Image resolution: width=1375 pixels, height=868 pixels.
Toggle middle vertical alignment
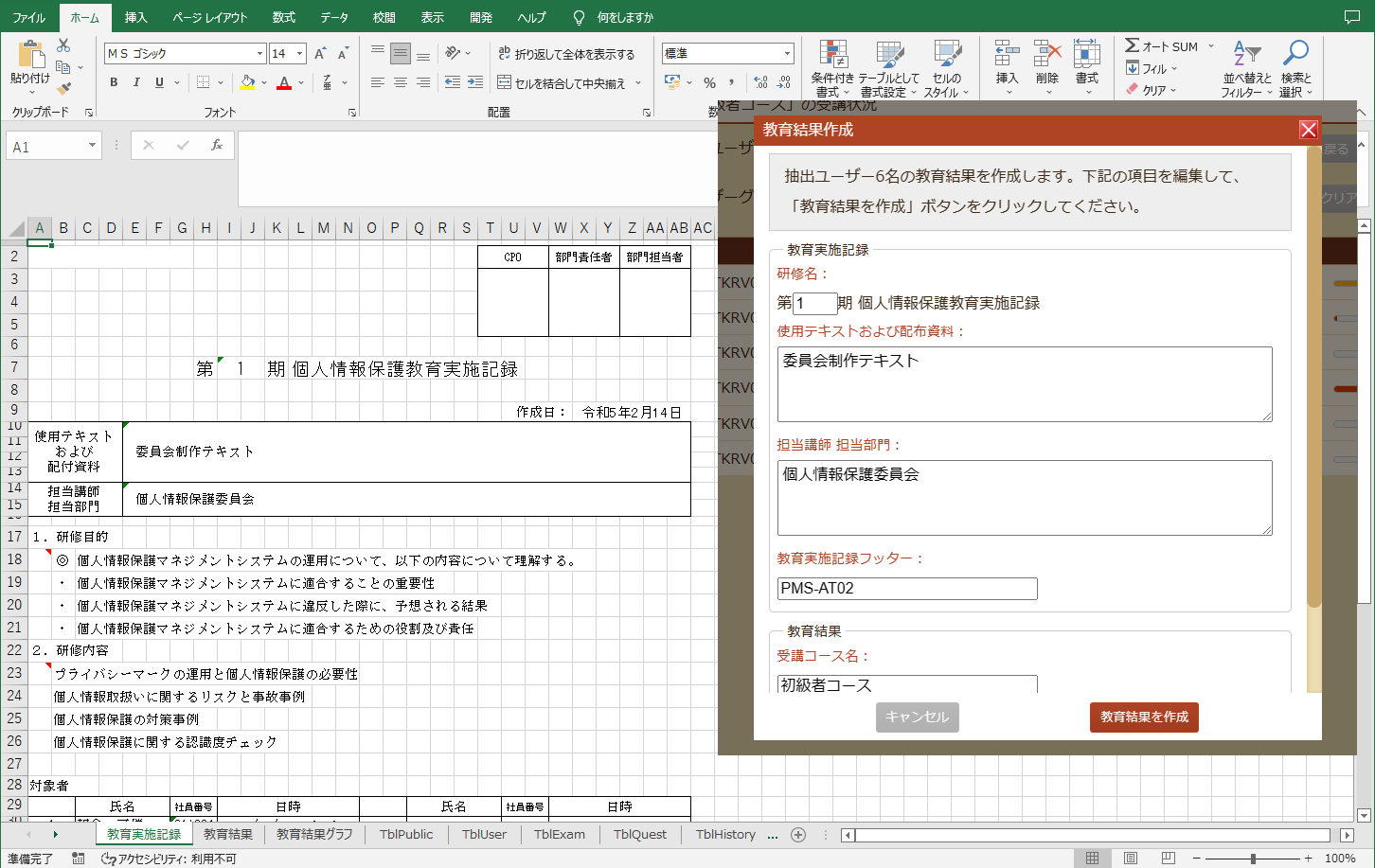pos(401,53)
